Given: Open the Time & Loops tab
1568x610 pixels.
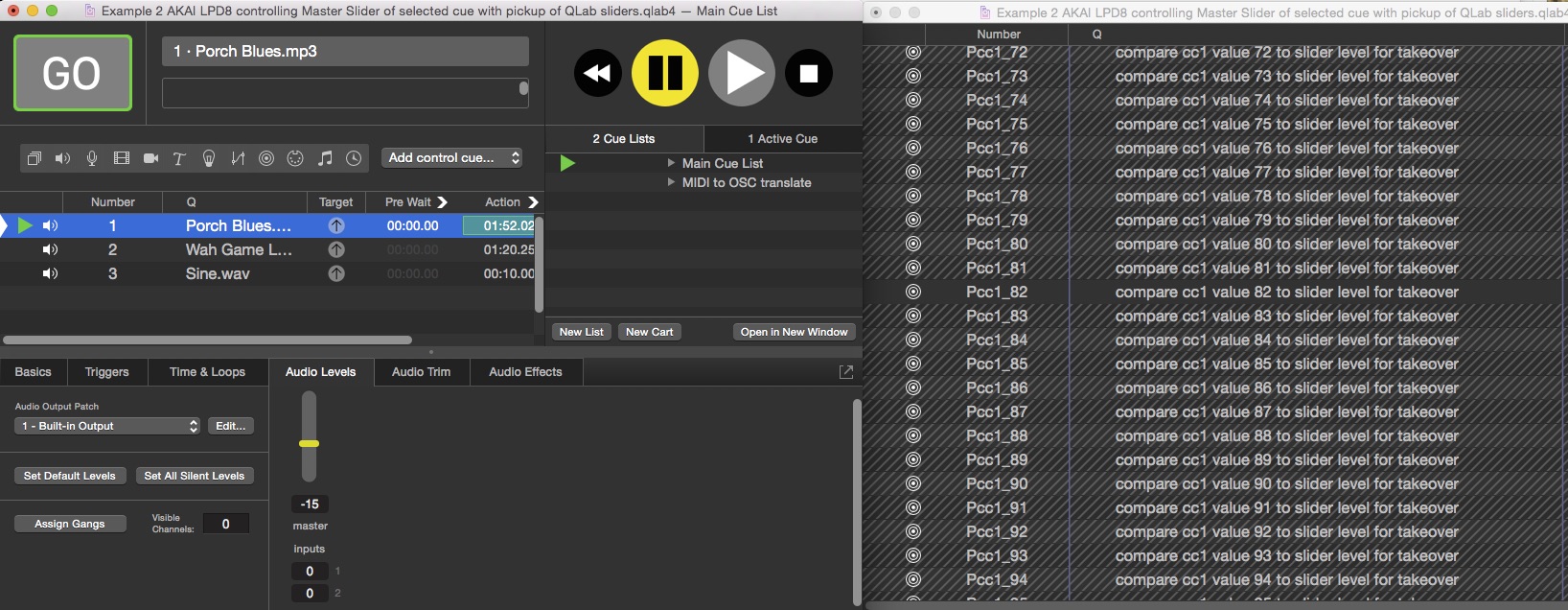Looking at the screenshot, I should (x=207, y=372).
